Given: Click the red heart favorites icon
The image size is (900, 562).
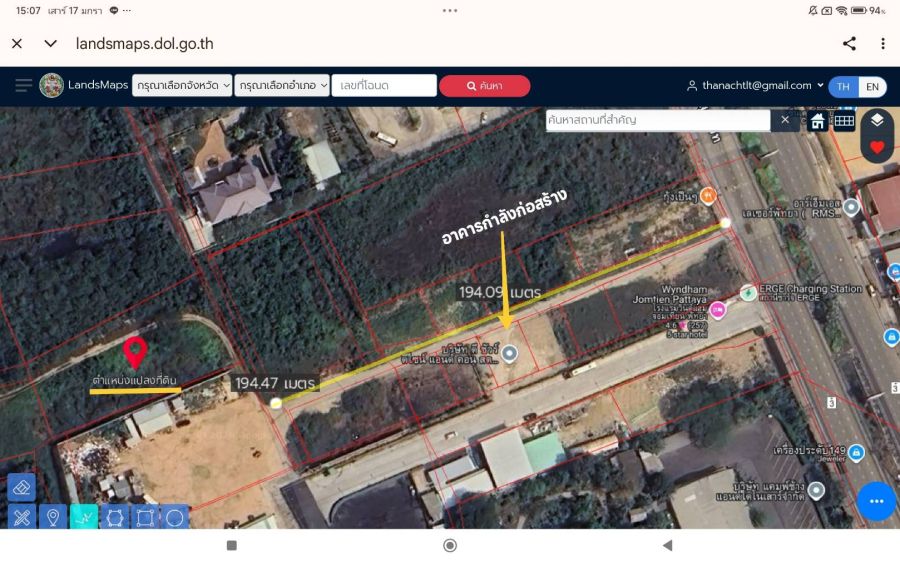Looking at the screenshot, I should (877, 147).
